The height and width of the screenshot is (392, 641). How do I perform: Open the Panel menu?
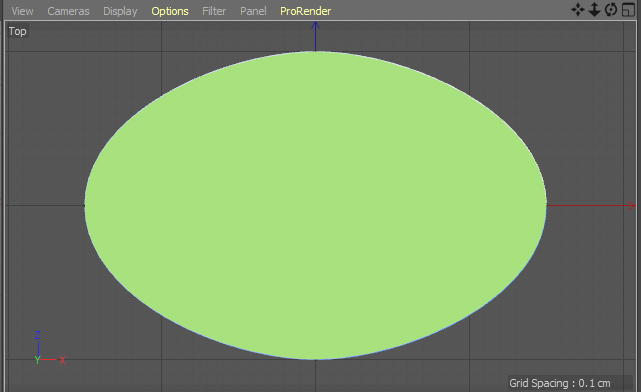click(x=253, y=11)
